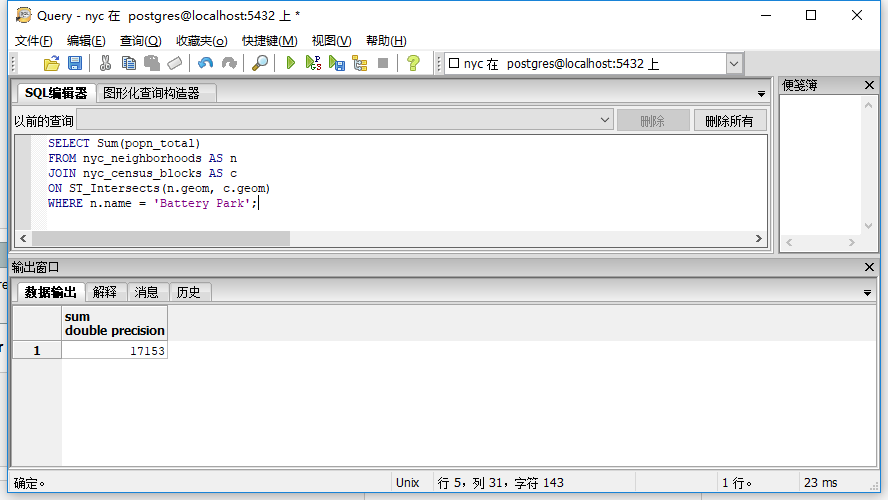This screenshot has height=500, width=888.
Task: Open the connection dropdown for nyc database
Action: 734,63
